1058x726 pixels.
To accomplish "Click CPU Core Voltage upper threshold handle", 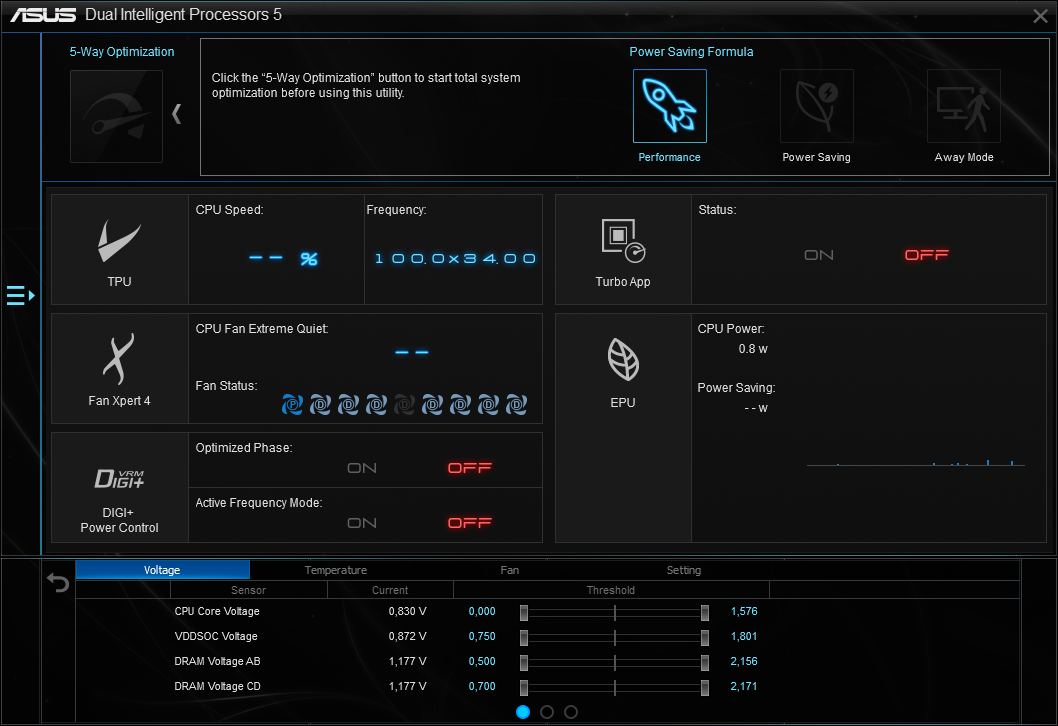I will pos(704,613).
